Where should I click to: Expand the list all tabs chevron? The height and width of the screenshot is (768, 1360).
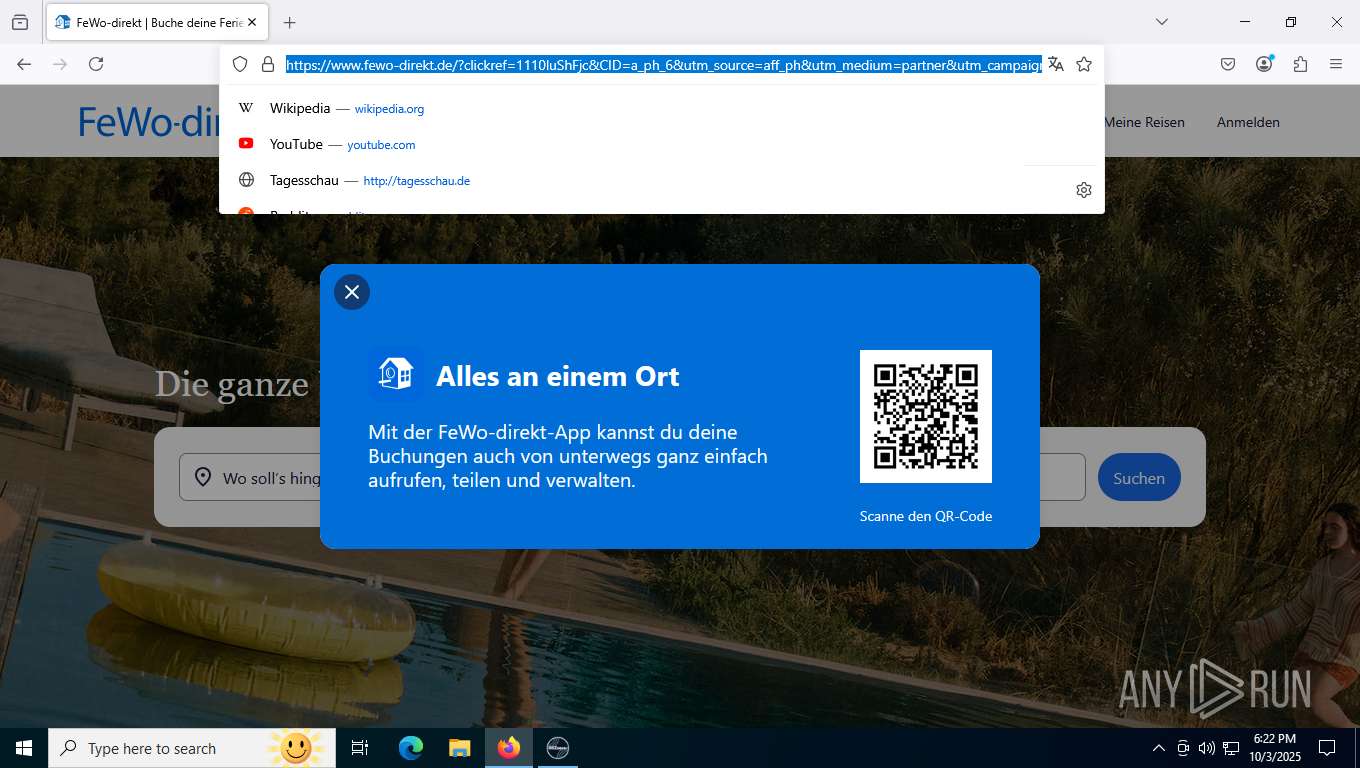(1162, 22)
